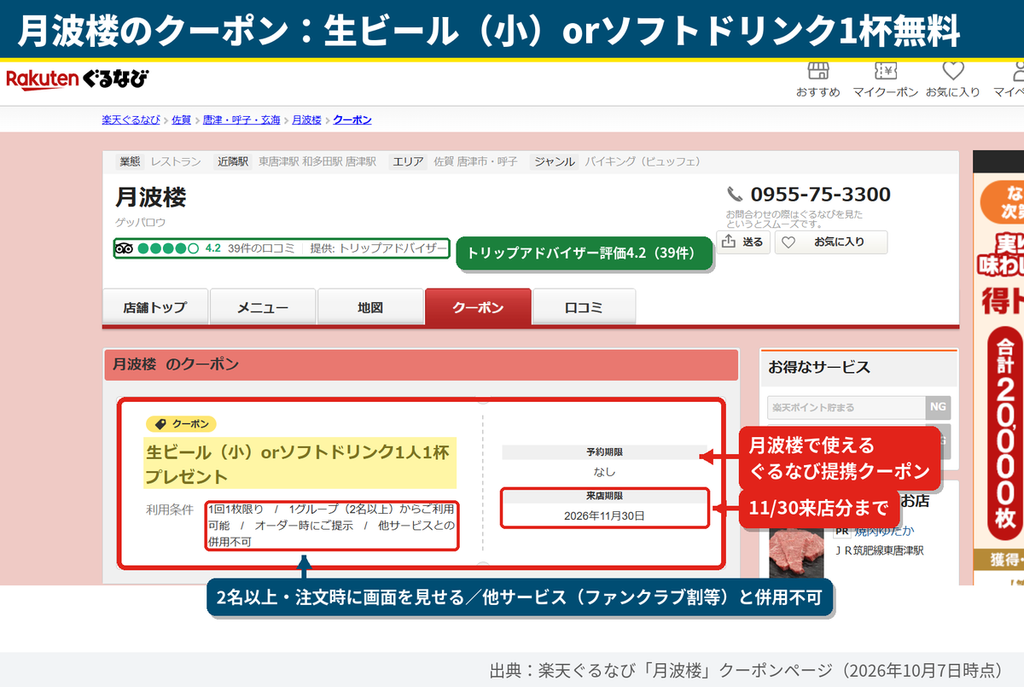The height and width of the screenshot is (687, 1024).
Task: Open 39件の口コミ review count
Action: (x=261, y=248)
